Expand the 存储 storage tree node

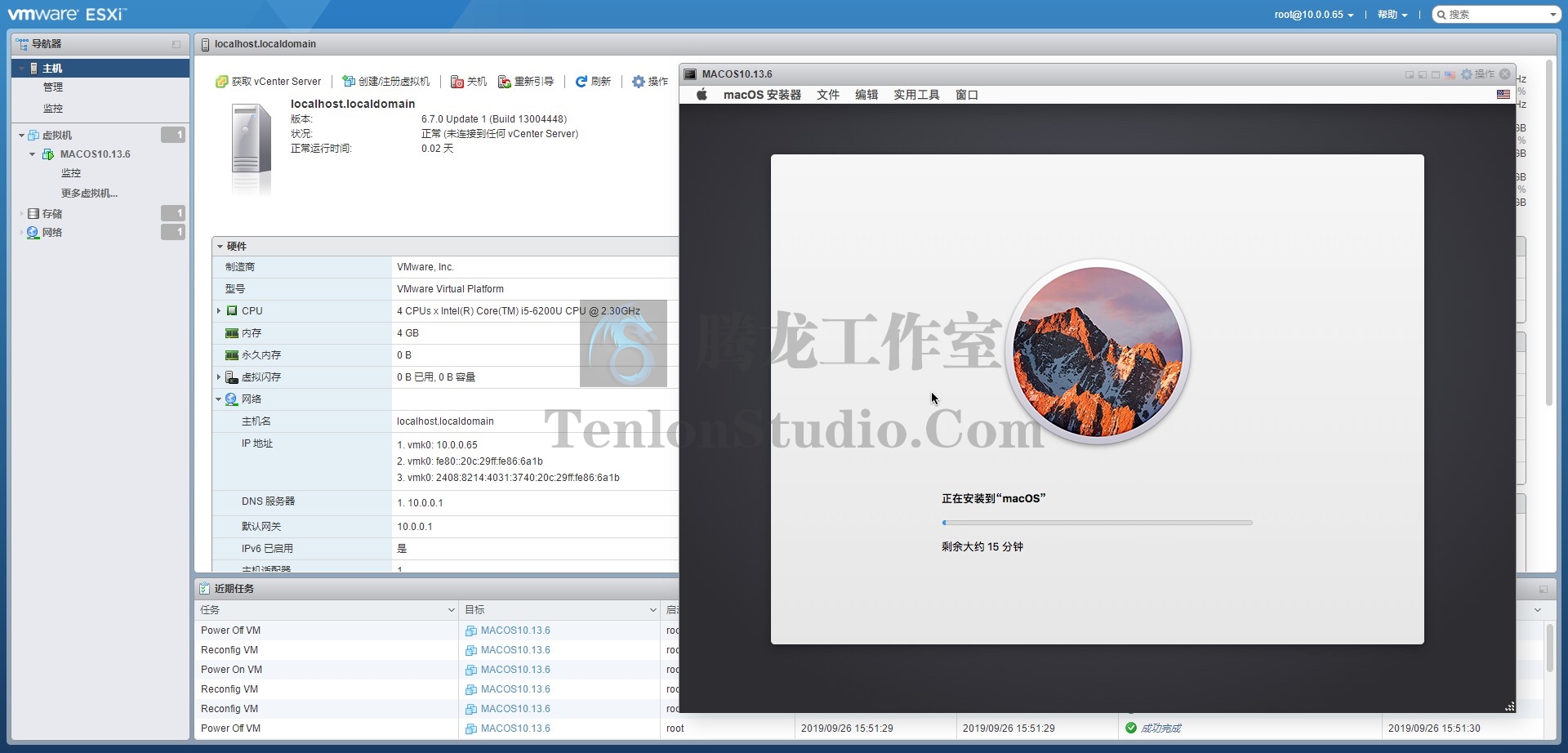[x=21, y=214]
